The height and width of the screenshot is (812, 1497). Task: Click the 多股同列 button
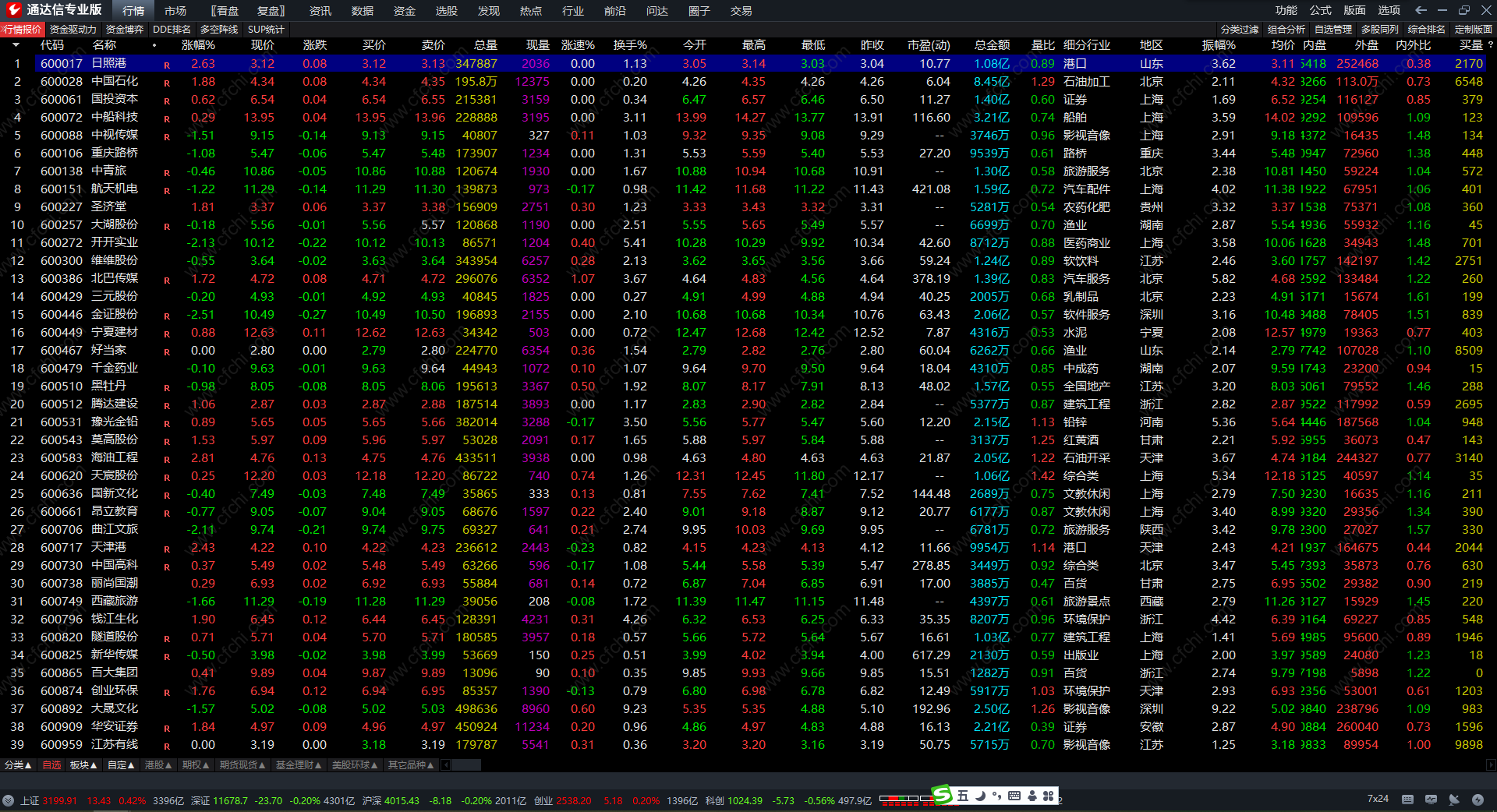(x=1380, y=30)
